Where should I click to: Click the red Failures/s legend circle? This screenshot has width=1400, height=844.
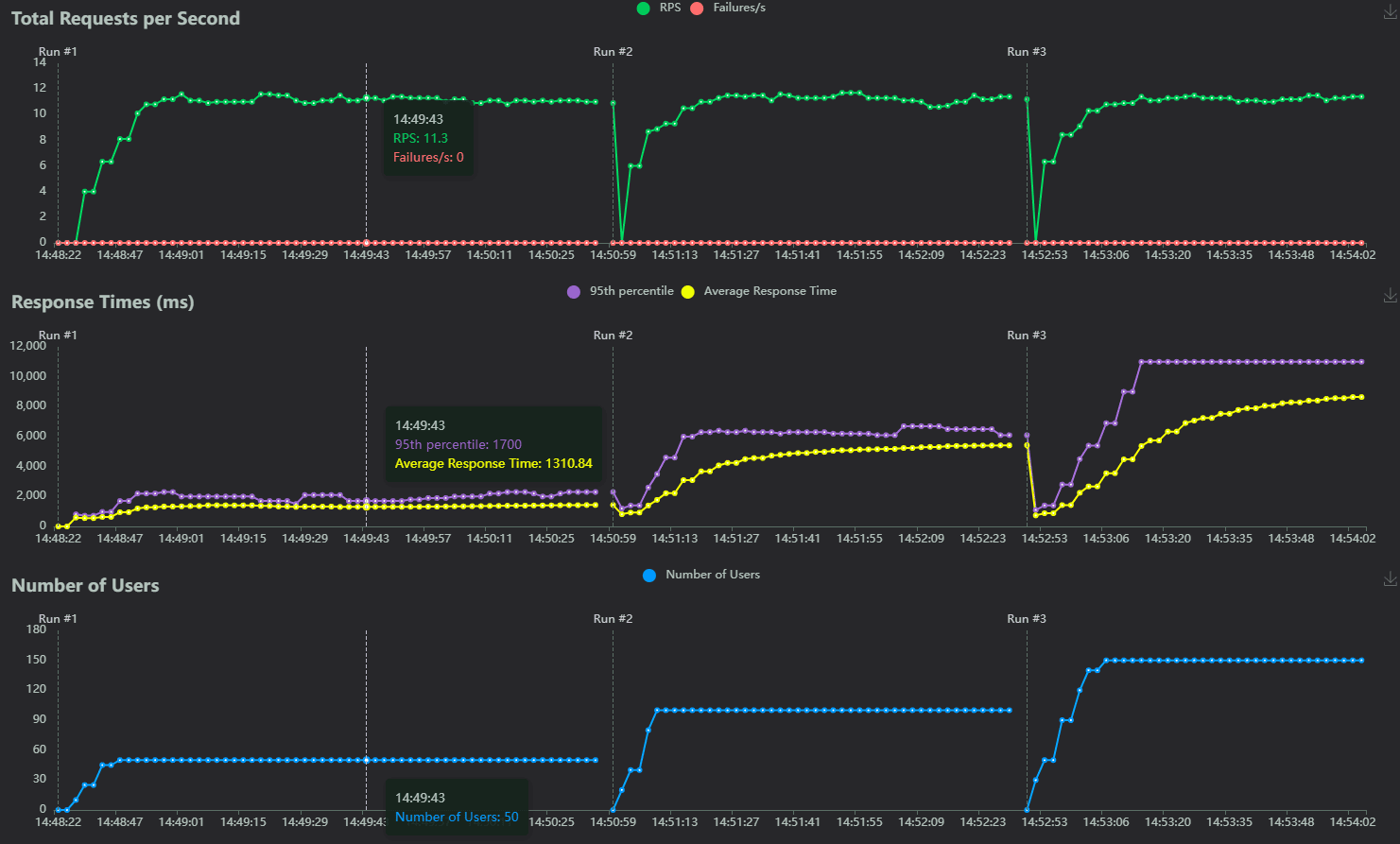[x=698, y=9]
